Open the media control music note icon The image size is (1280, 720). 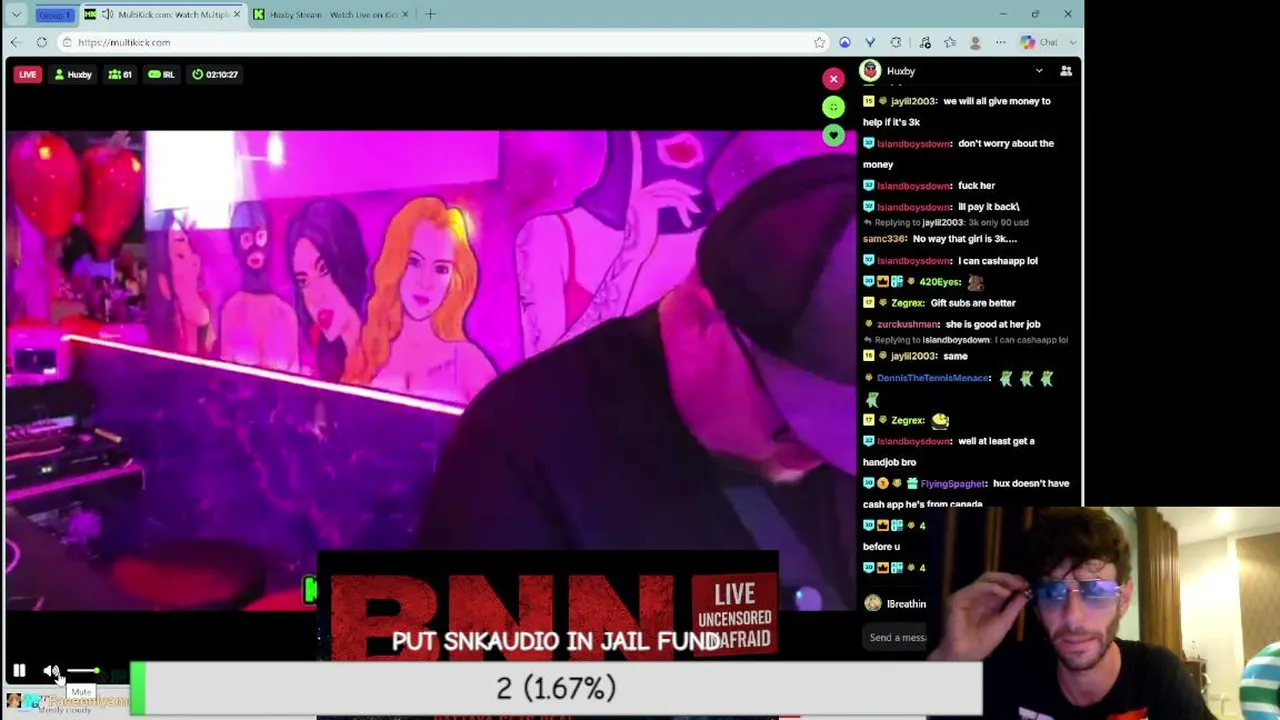pyautogui.click(x=925, y=42)
